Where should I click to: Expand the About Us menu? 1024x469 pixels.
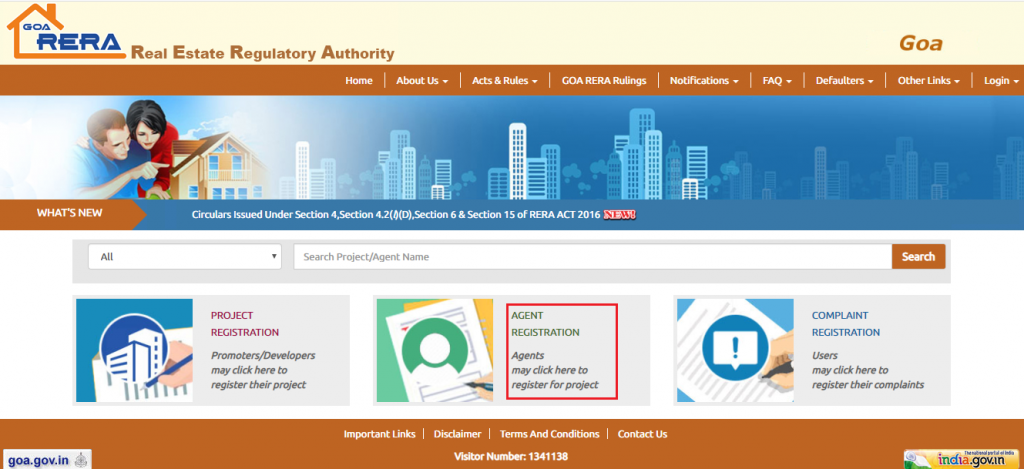[x=422, y=80]
